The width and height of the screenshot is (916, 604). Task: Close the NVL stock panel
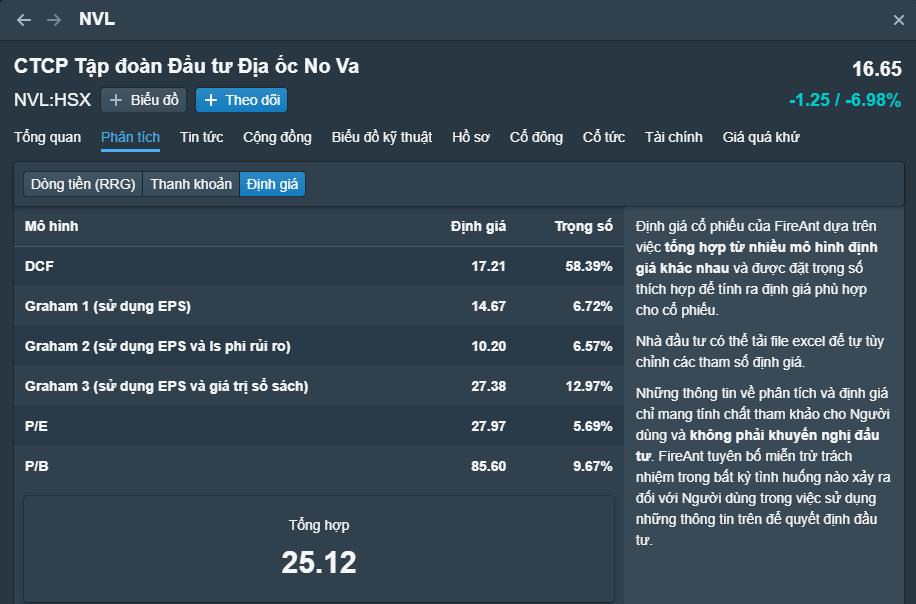point(898,20)
